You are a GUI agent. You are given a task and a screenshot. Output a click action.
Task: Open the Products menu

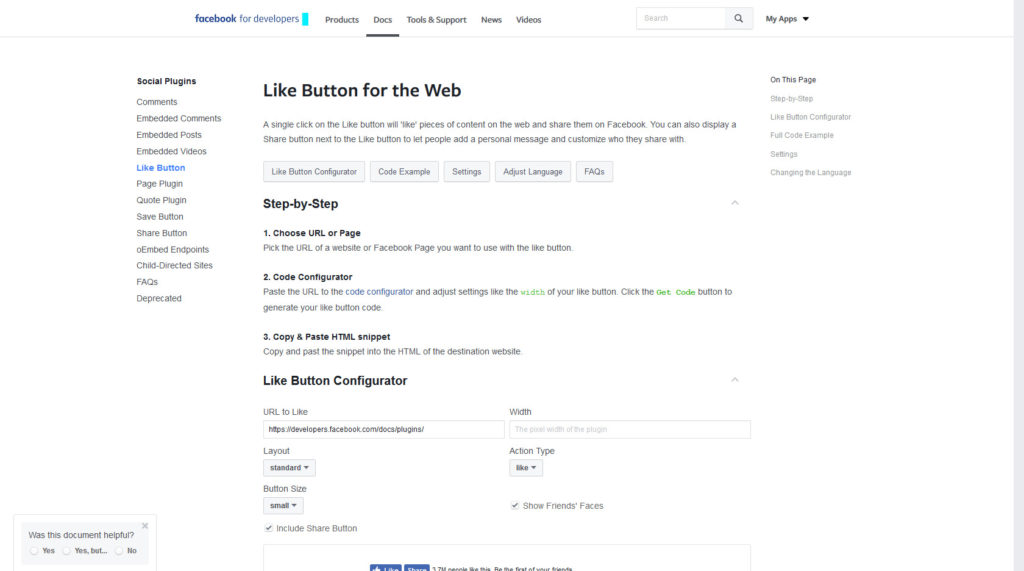pyautogui.click(x=342, y=20)
